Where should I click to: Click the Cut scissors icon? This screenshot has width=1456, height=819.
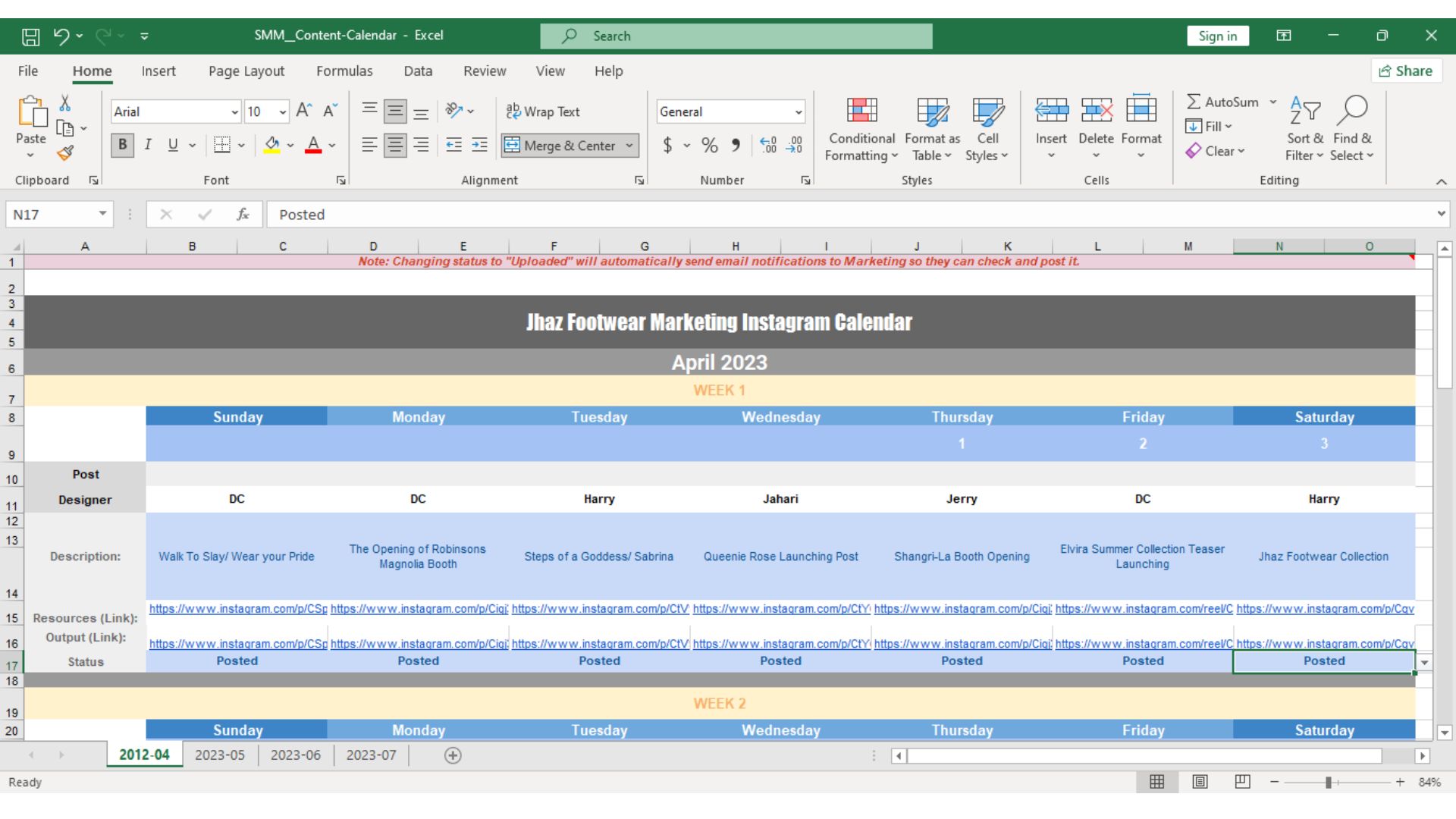point(65,103)
